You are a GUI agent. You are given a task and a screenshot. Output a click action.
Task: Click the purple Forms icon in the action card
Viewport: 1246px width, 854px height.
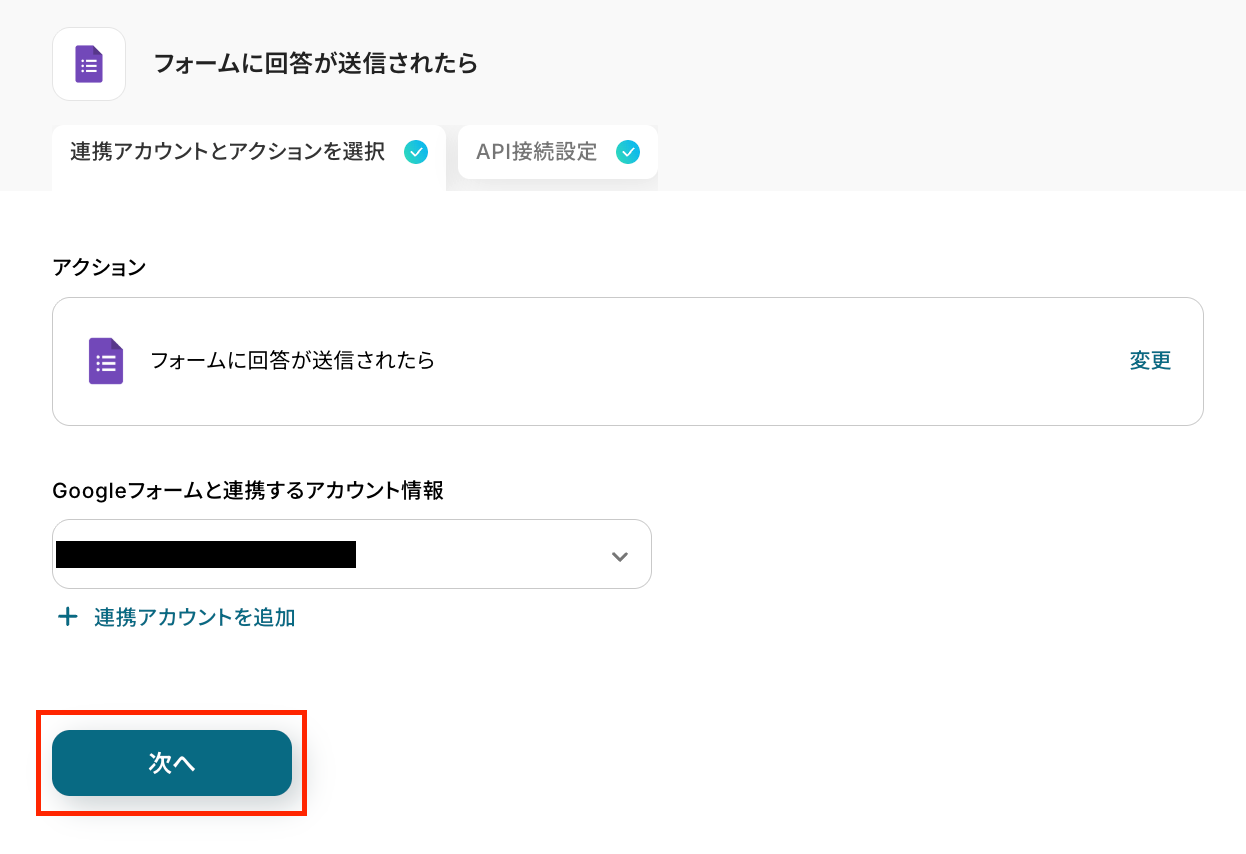click(106, 361)
